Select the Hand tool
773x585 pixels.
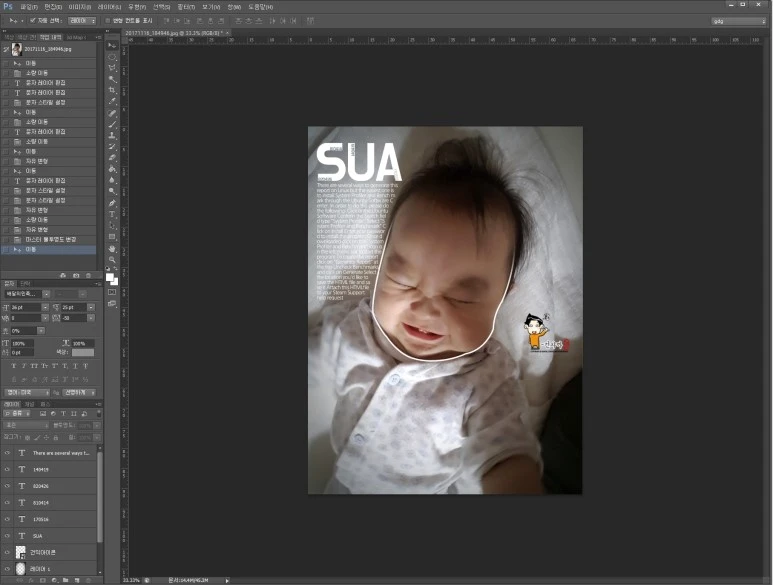tap(112, 248)
